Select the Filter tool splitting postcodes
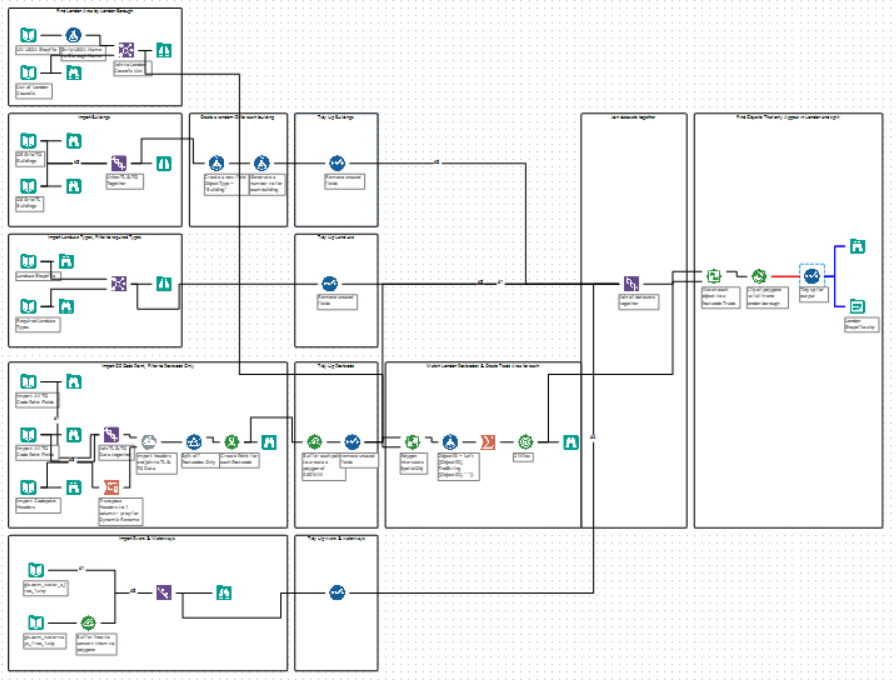 [x=194, y=442]
